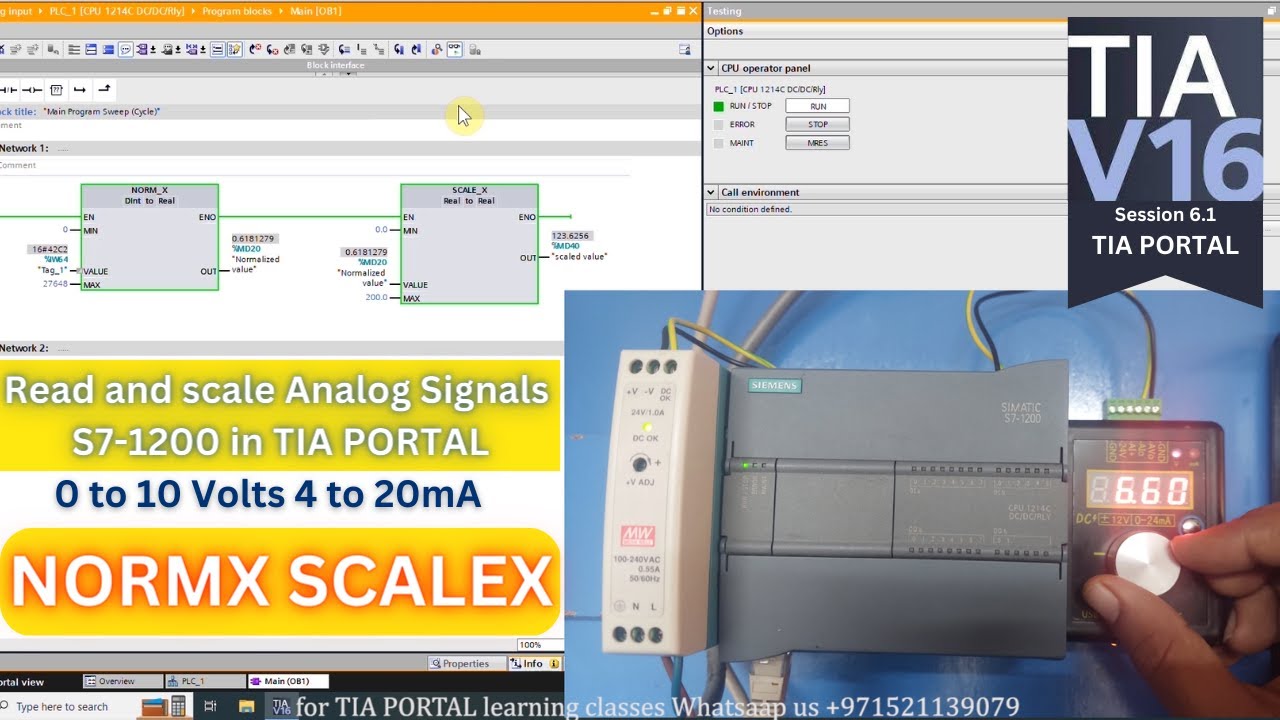The height and width of the screenshot is (720, 1280).
Task: Insert an output coil from favorites bar
Action: 32,90
